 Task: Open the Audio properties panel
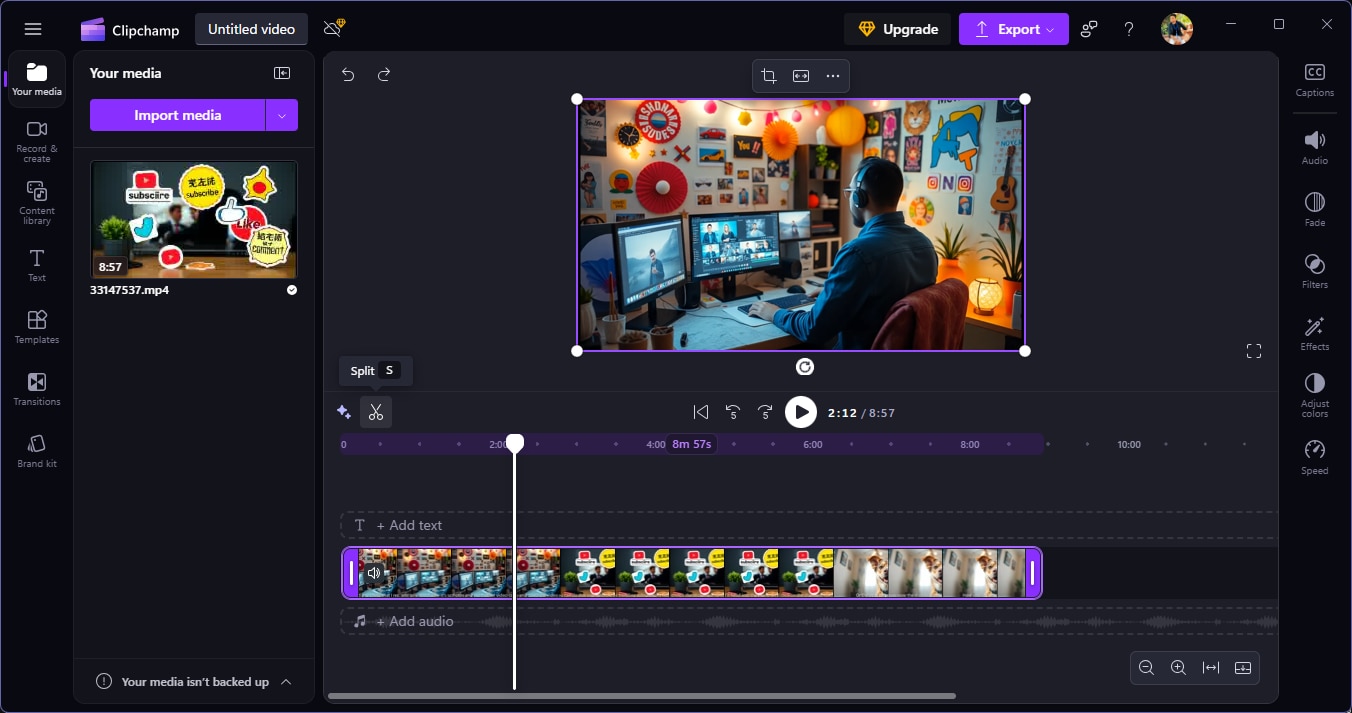pos(1315,147)
